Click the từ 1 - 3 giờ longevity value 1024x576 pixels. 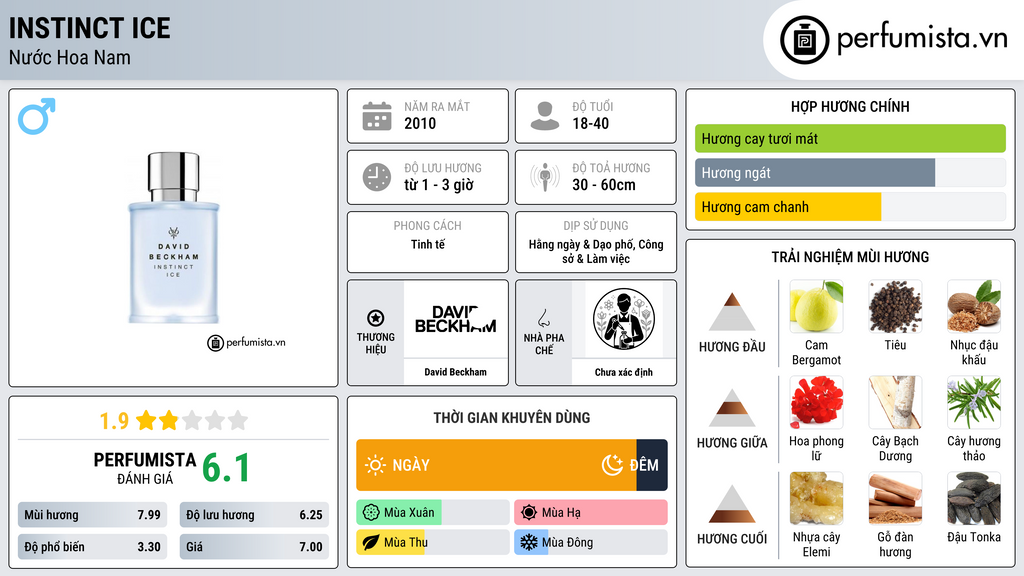click(x=439, y=185)
